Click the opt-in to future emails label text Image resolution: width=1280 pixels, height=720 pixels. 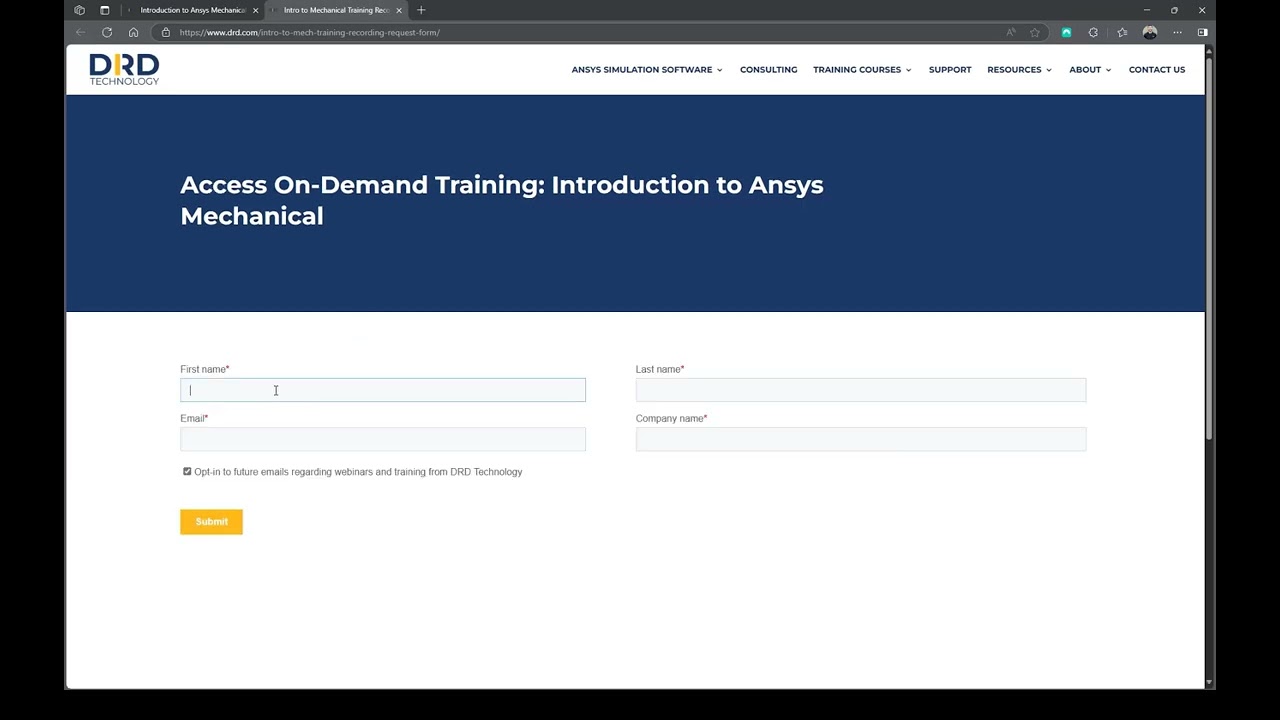(358, 472)
